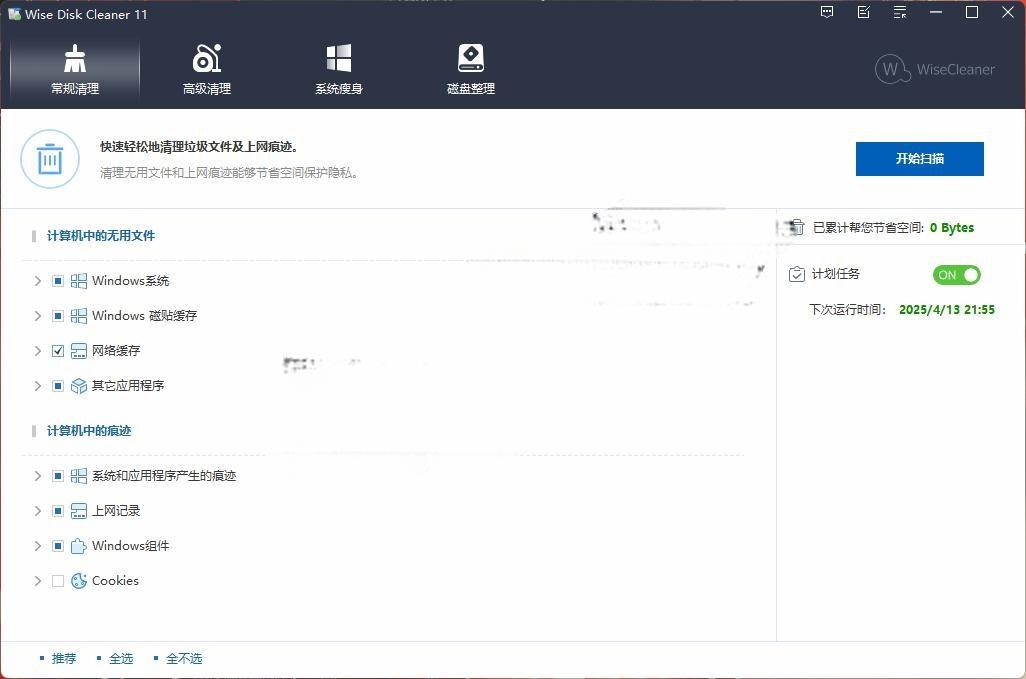
Task: Go to the 磁盘整理 tab
Action: pyautogui.click(x=470, y=70)
